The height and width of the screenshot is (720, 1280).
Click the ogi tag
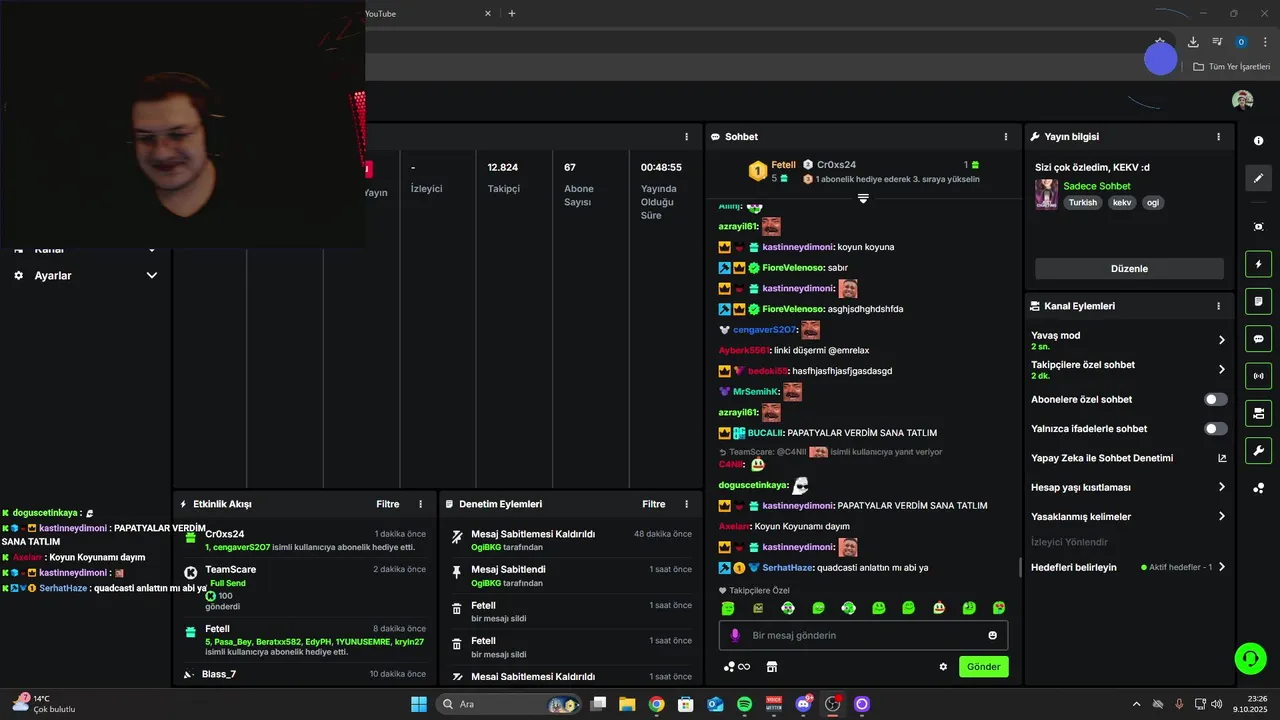pos(1153,202)
